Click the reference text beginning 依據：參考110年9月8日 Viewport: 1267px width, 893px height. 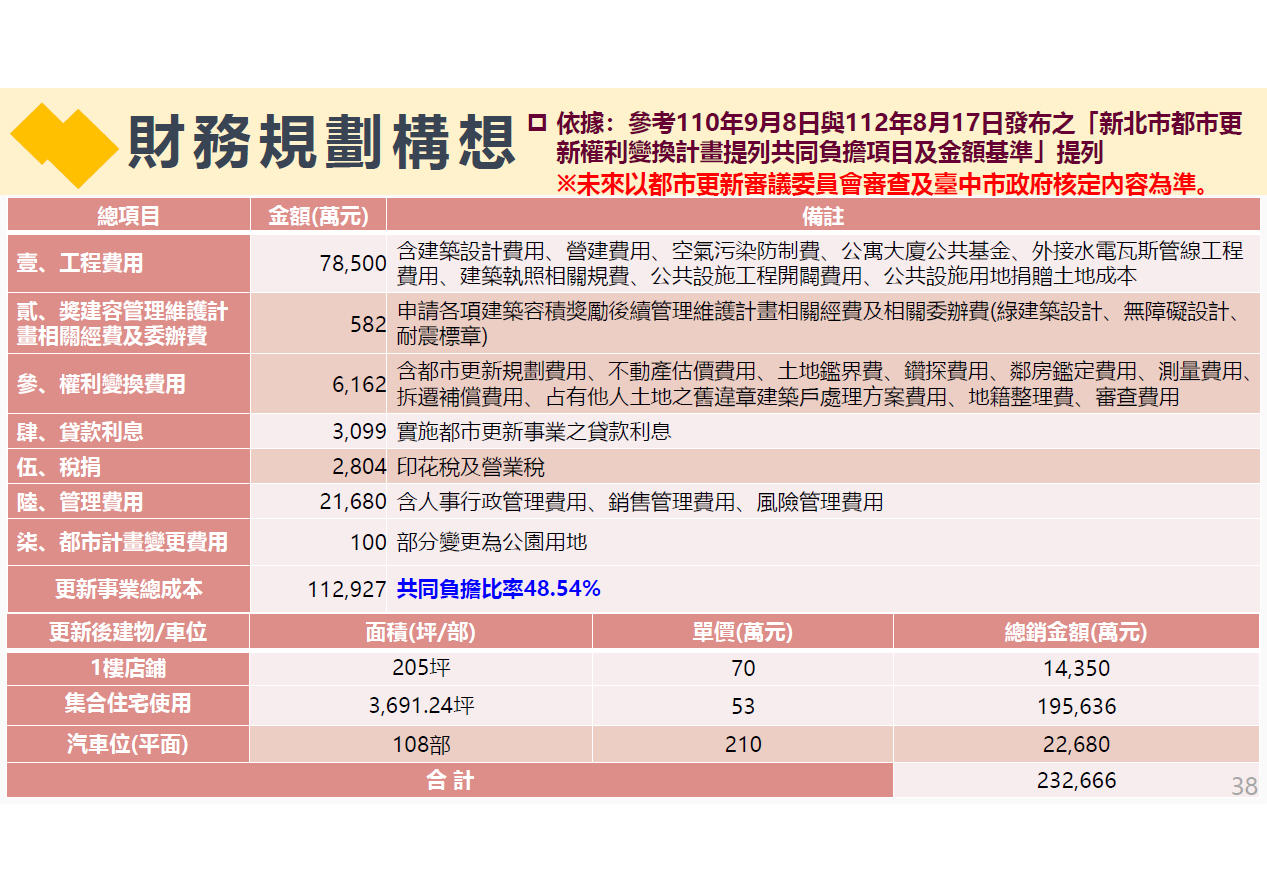click(x=899, y=138)
